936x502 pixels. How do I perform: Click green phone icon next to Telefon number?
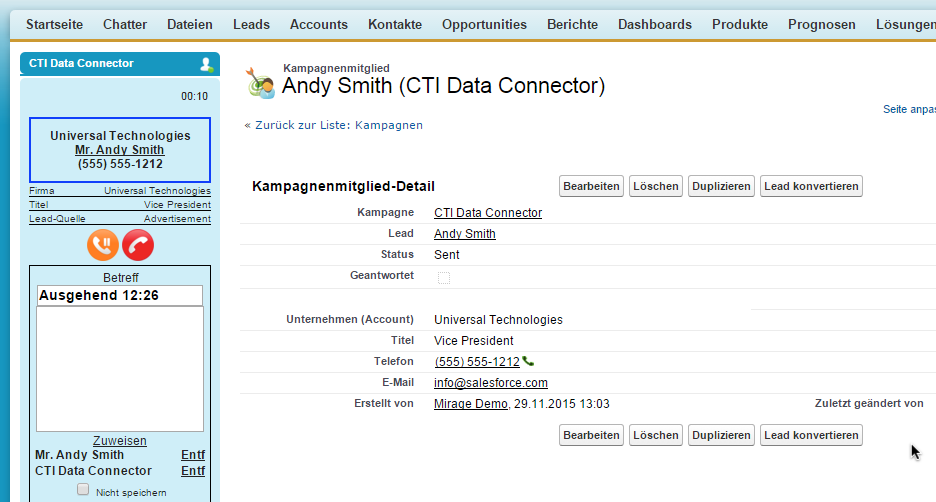(x=528, y=361)
